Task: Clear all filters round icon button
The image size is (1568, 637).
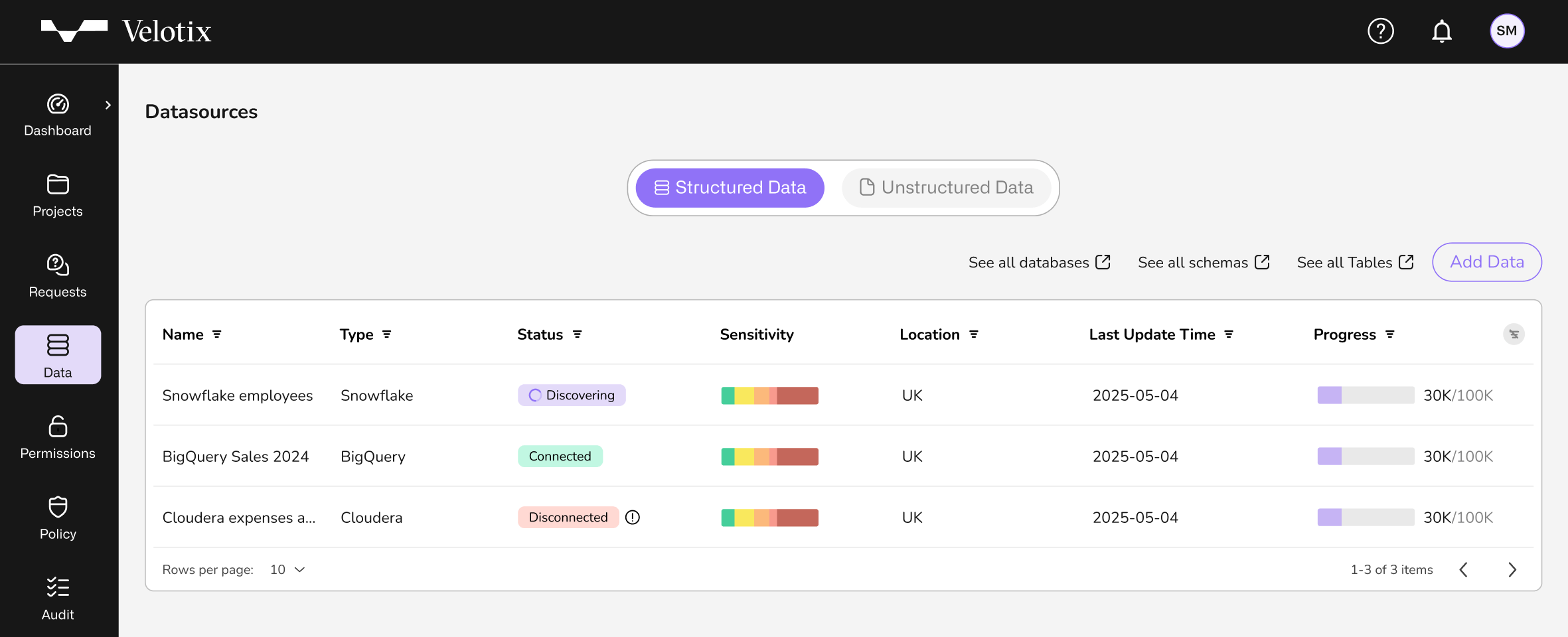Action: (1514, 334)
